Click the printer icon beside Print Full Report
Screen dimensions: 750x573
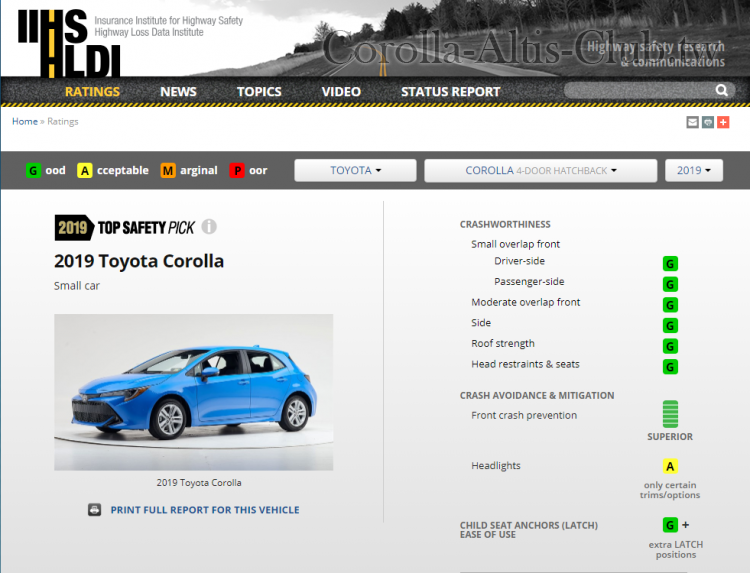click(95, 510)
